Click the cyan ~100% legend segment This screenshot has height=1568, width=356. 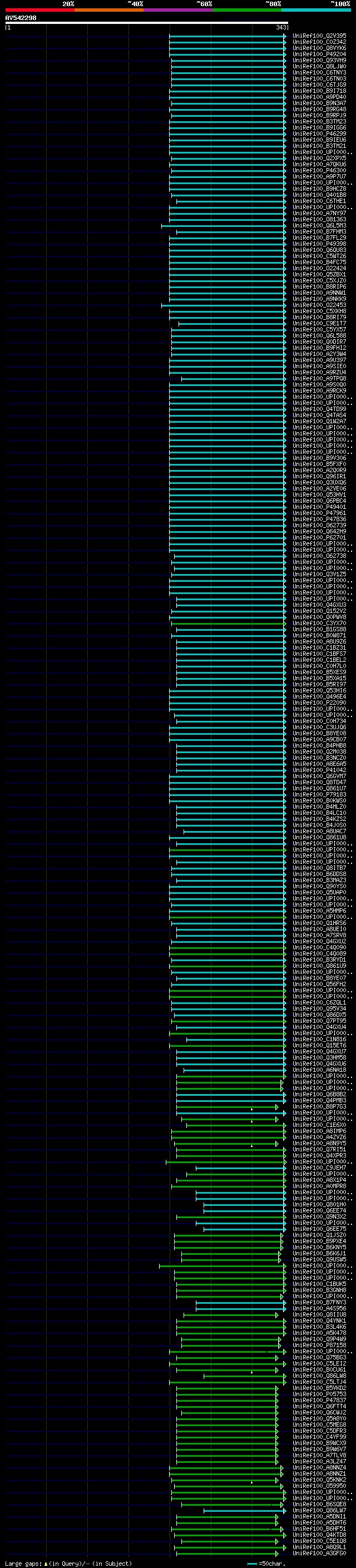click(x=316, y=10)
